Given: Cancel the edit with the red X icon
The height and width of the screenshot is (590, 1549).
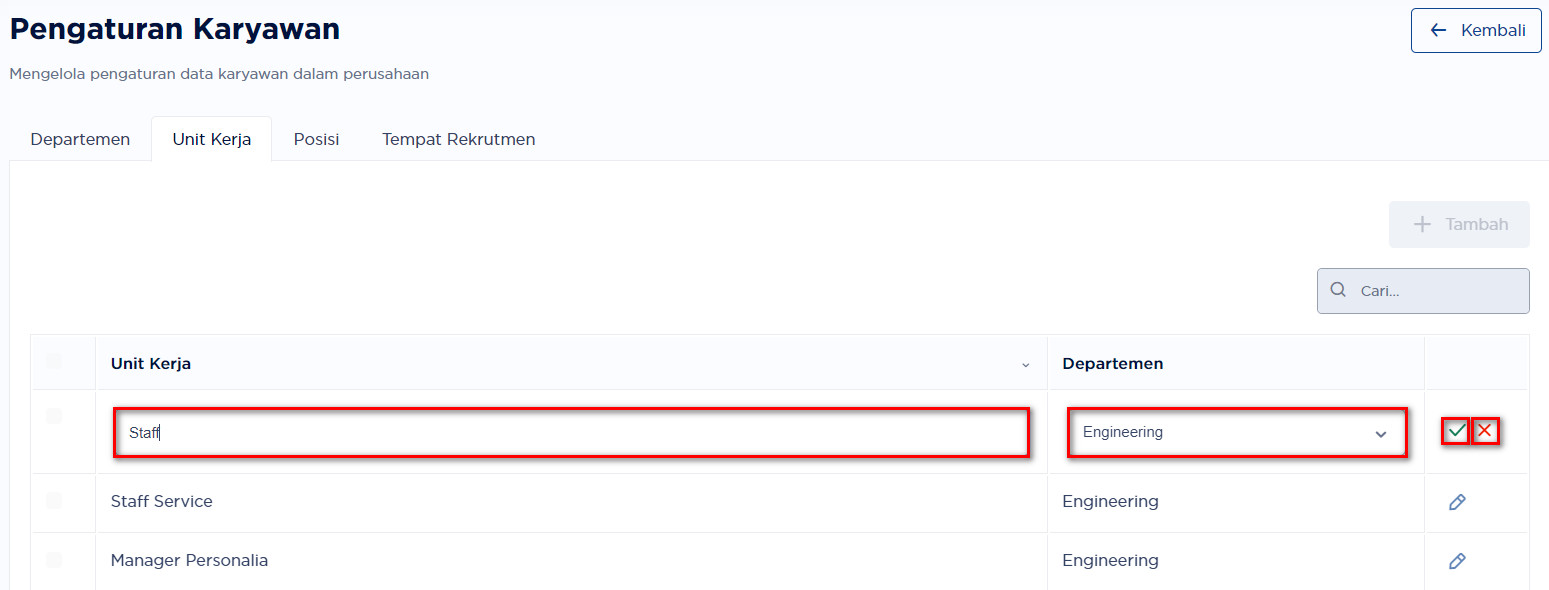Looking at the screenshot, I should [1485, 431].
